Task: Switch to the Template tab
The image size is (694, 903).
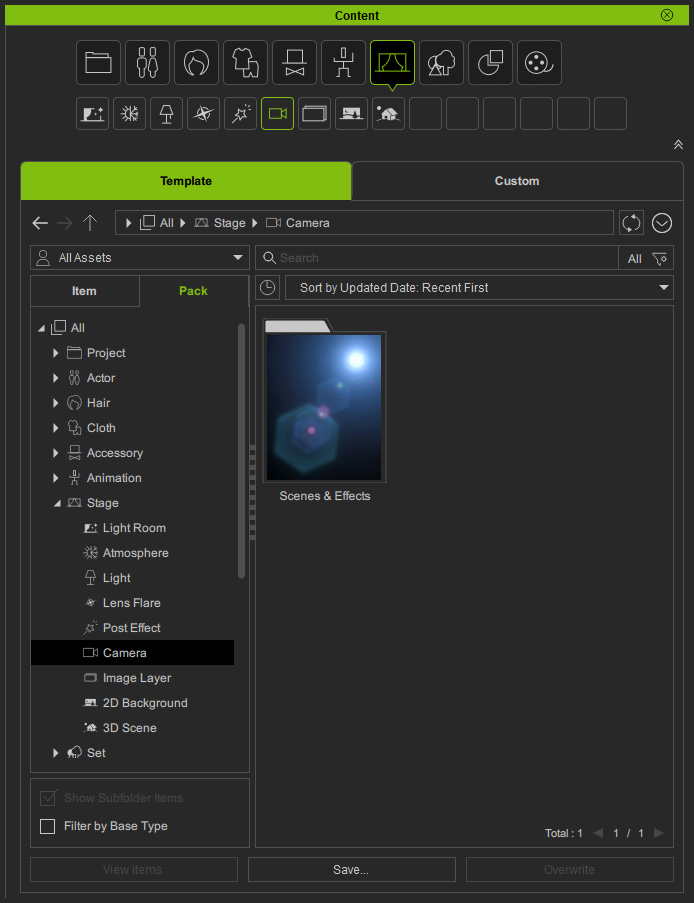Action: tap(186, 181)
